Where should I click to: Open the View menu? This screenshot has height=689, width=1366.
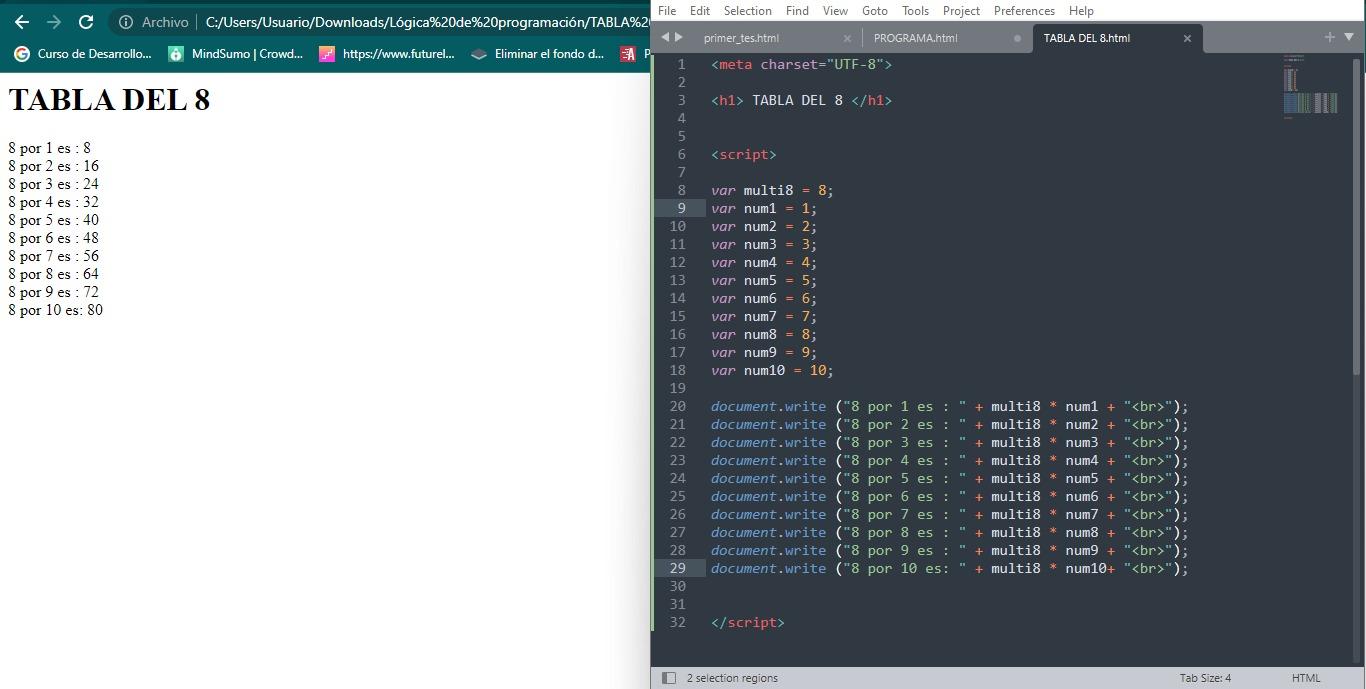point(835,10)
